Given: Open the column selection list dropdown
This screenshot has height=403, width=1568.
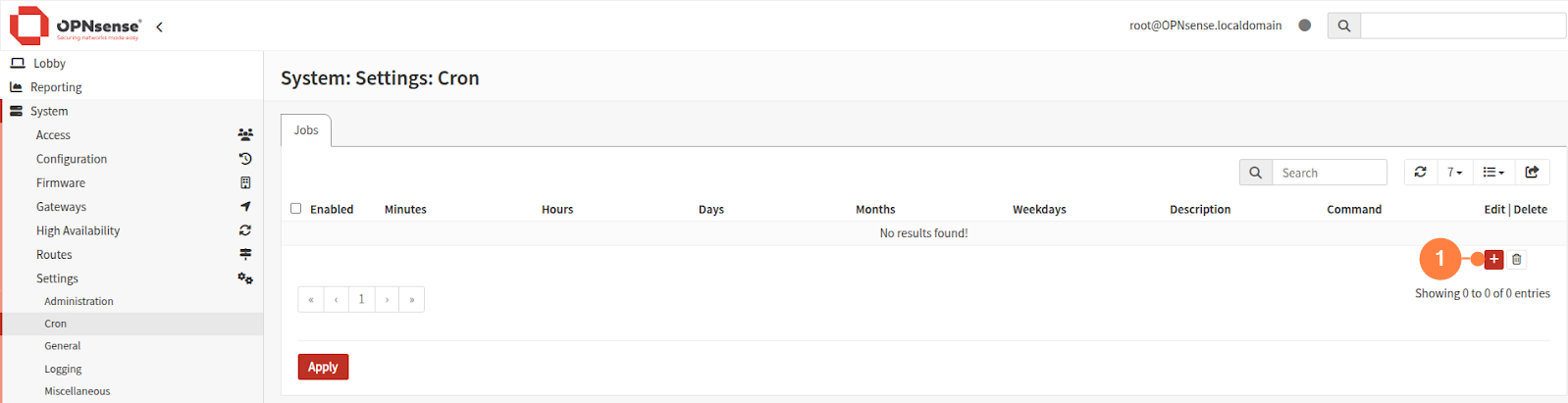Looking at the screenshot, I should click(x=1492, y=173).
